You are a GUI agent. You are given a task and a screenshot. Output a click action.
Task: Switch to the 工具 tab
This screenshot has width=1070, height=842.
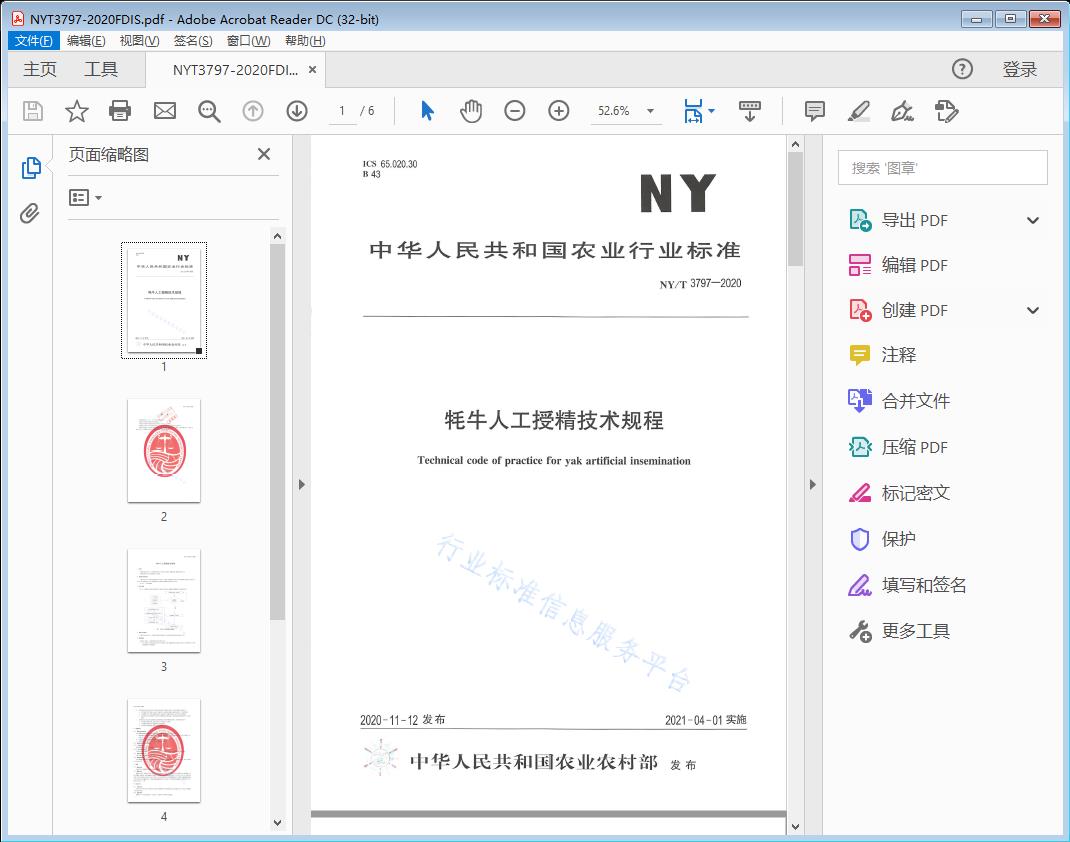point(100,69)
